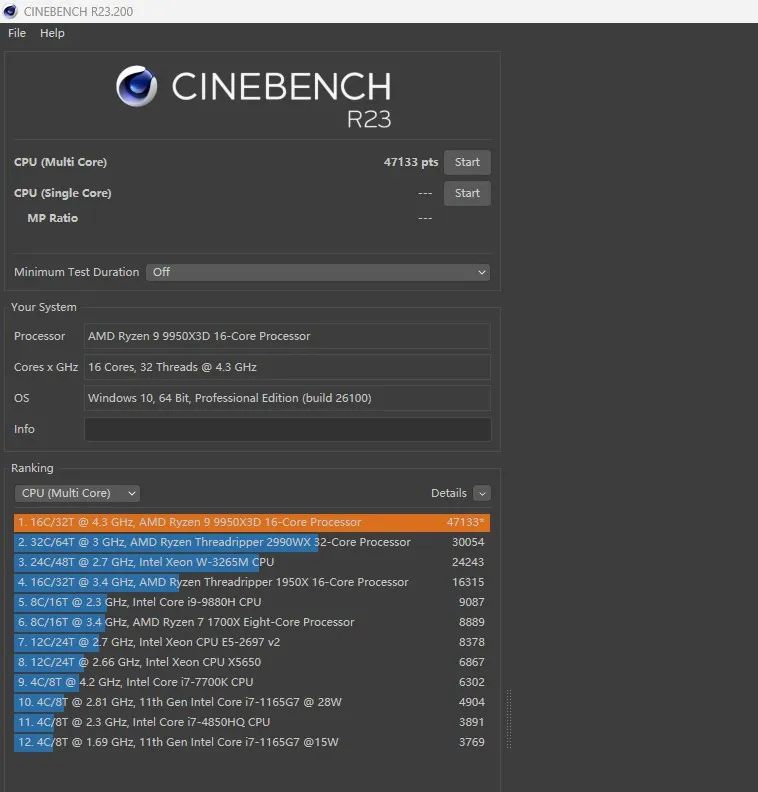The height and width of the screenshot is (792, 758).
Task: Start the CPU Single Core test
Action: coord(467,193)
